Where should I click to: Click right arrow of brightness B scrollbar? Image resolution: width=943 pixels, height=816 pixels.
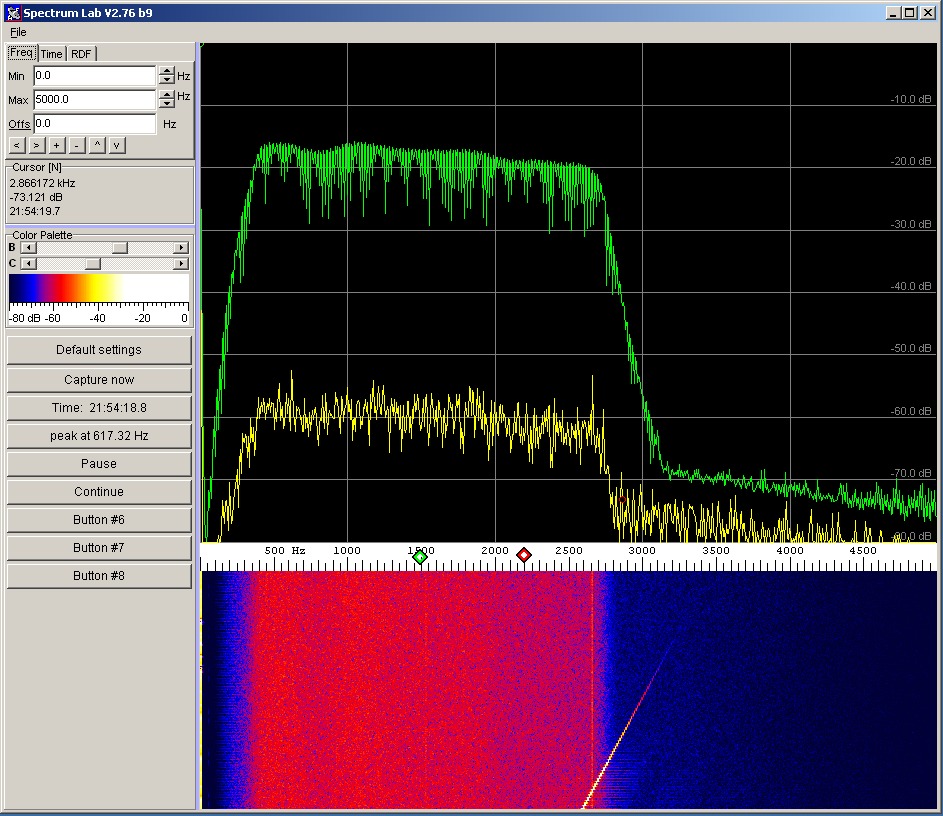tap(181, 247)
